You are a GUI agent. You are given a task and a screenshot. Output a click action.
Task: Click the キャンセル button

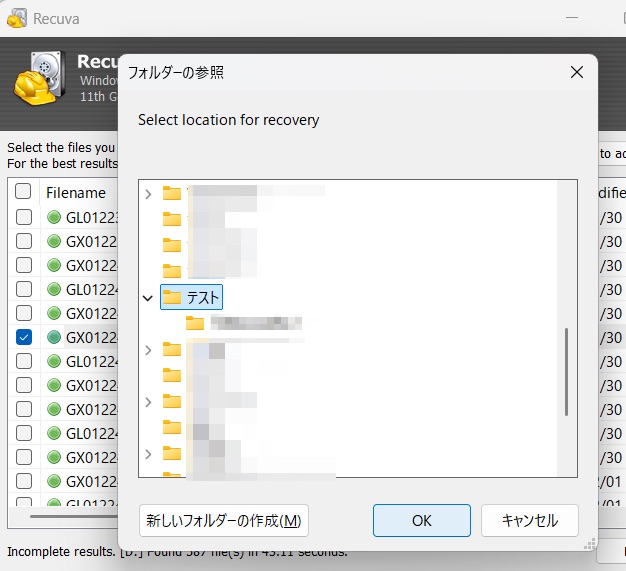click(x=529, y=520)
